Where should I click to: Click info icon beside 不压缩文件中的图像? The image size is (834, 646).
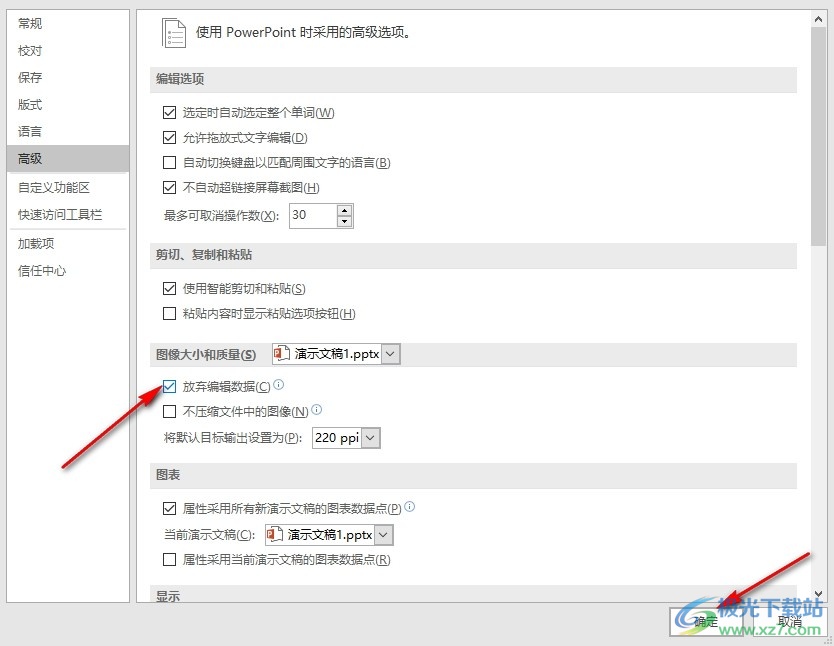(316, 409)
